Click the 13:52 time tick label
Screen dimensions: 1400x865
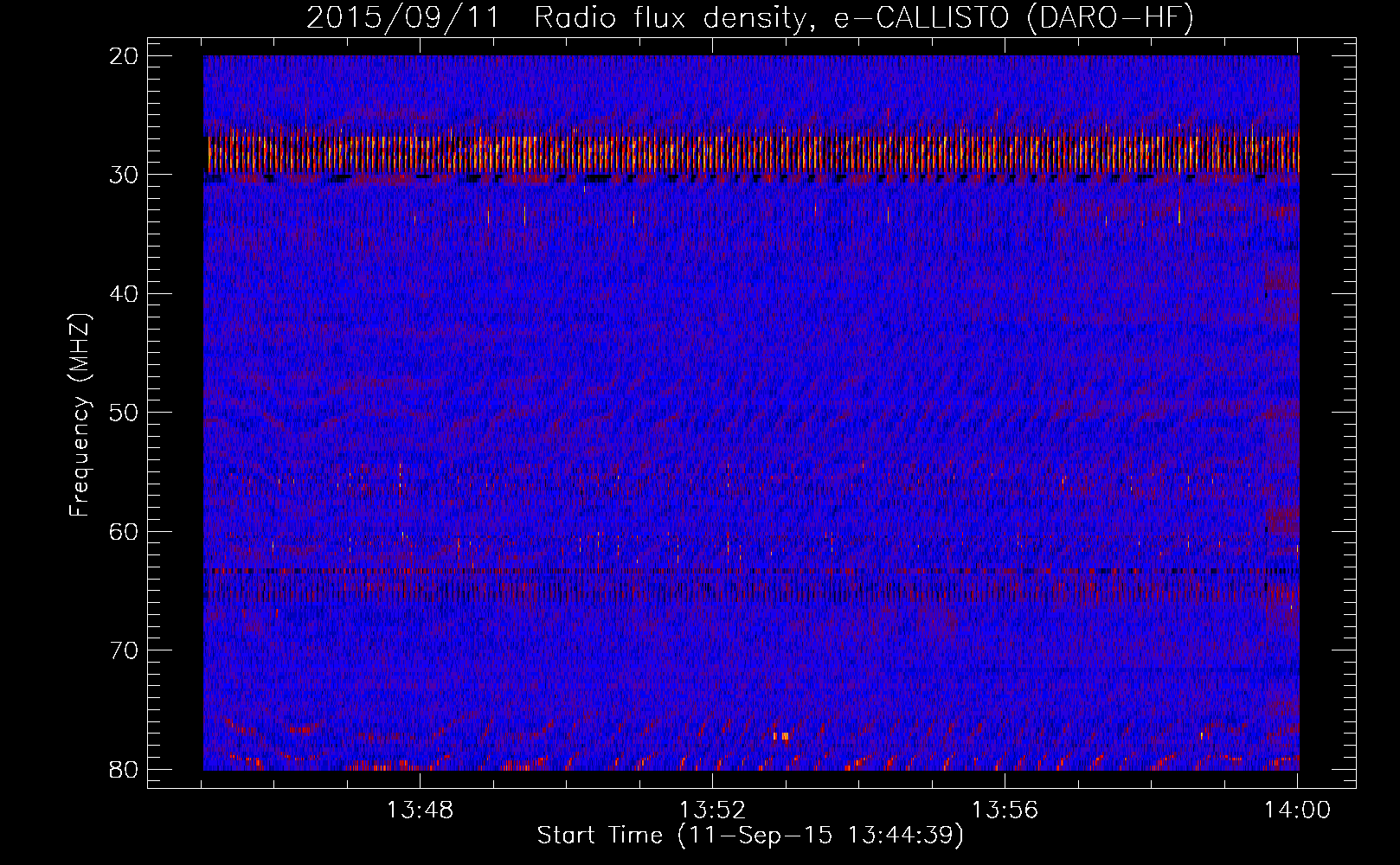tap(712, 811)
